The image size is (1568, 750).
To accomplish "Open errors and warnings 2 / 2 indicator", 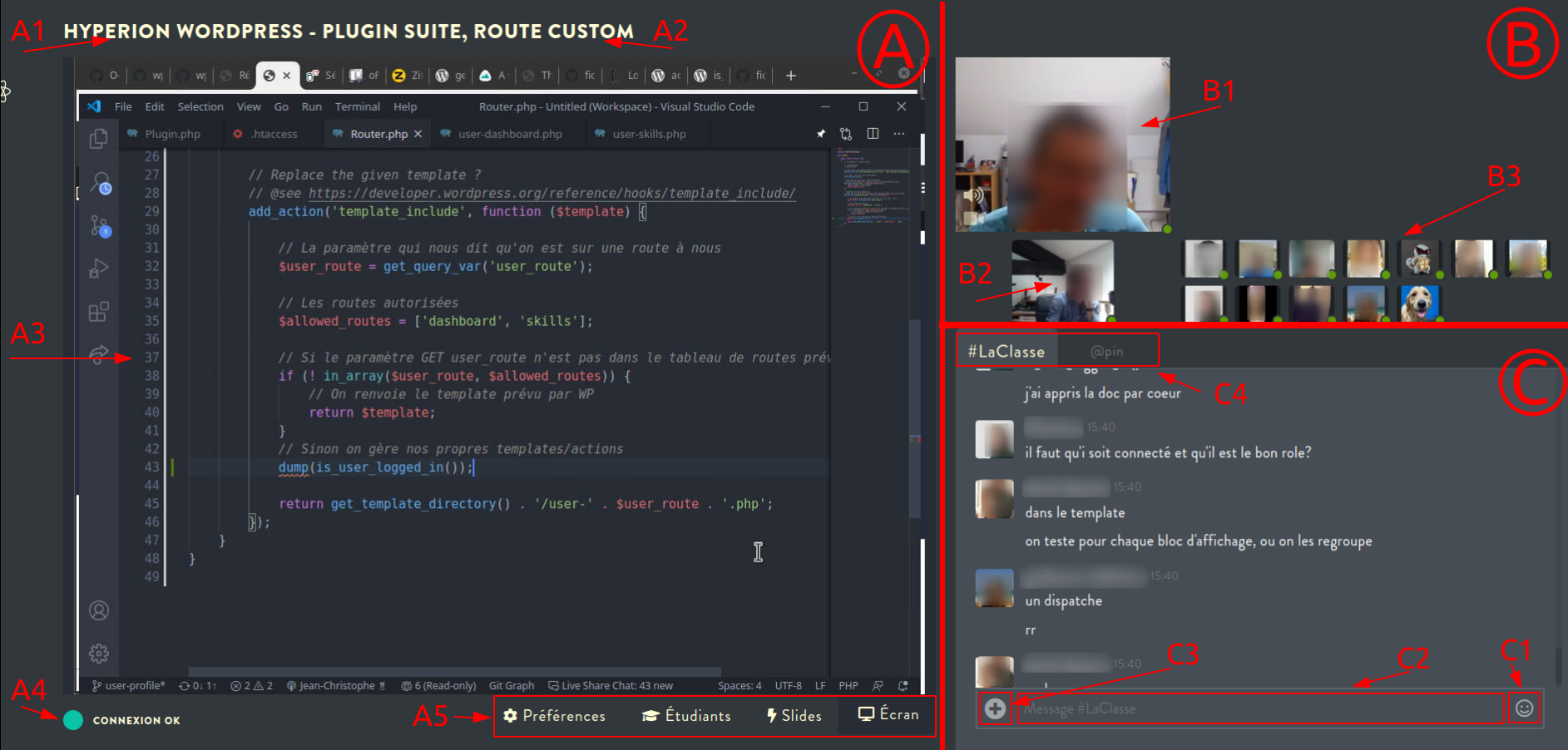I will [251, 686].
